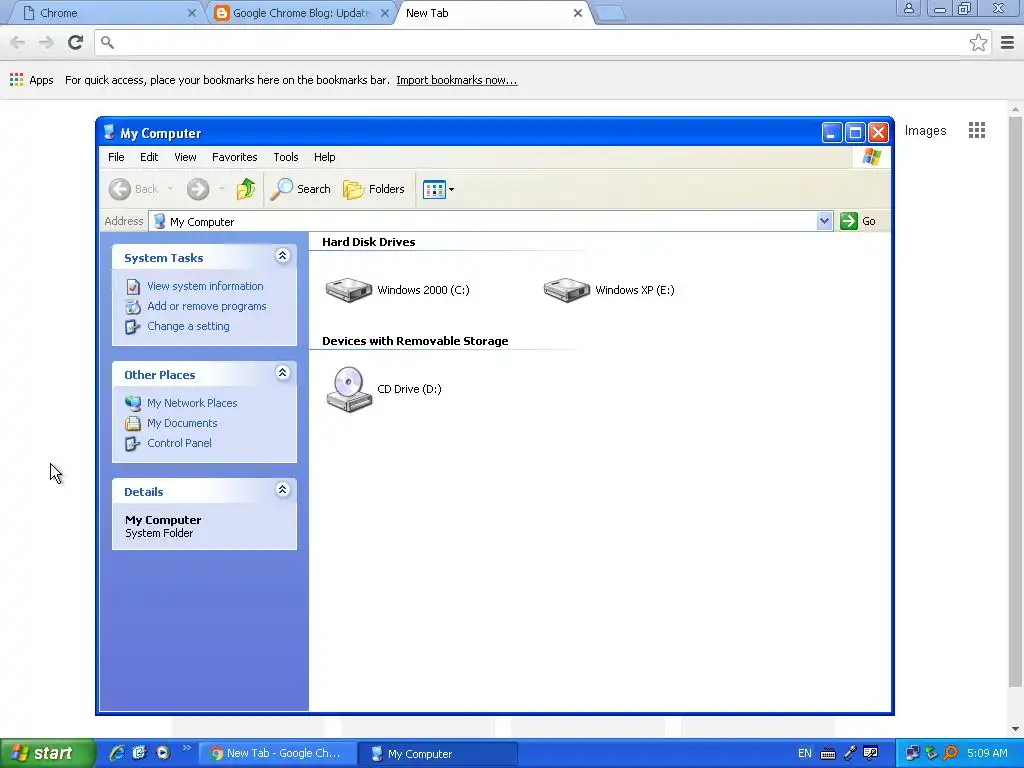Collapse the System Tasks panel
This screenshot has height=768, width=1024.
282,255
